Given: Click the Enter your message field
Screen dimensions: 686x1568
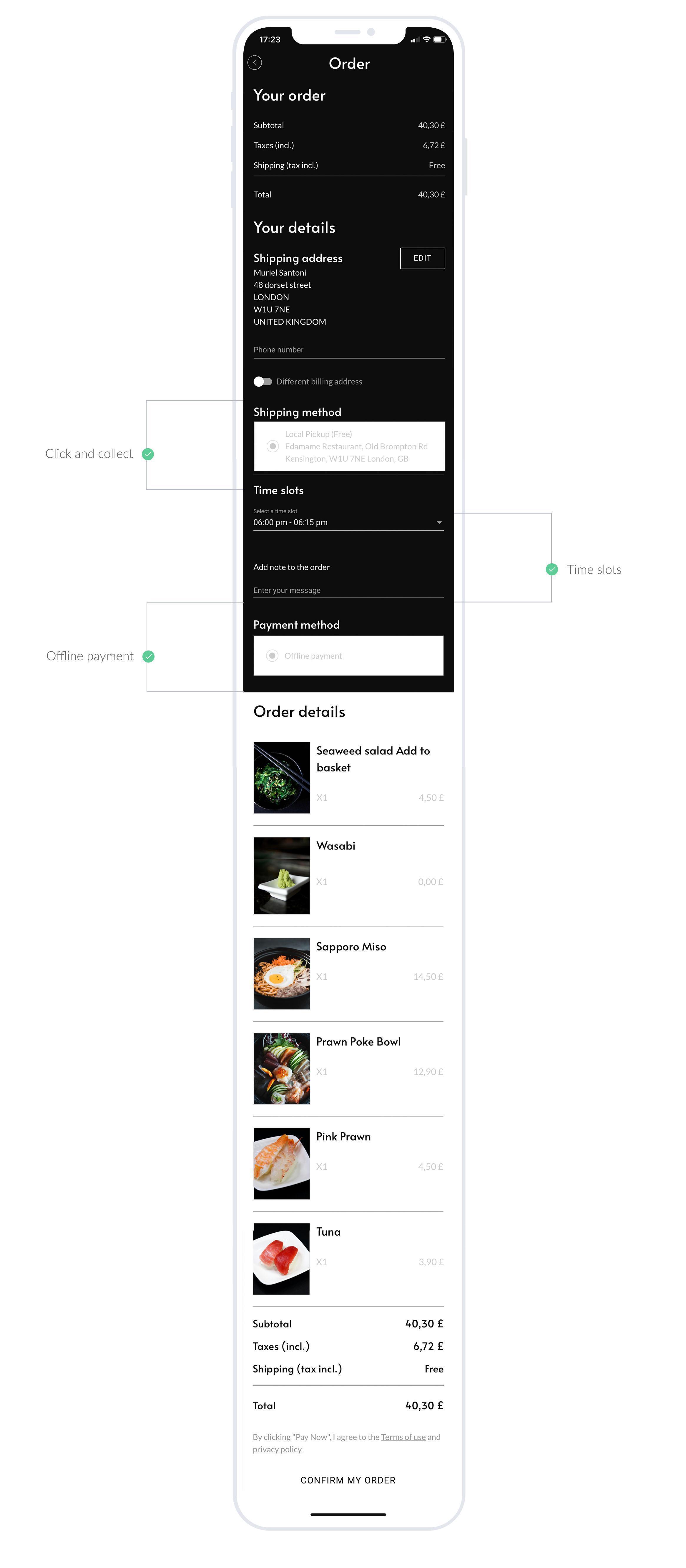Looking at the screenshot, I should (348, 590).
